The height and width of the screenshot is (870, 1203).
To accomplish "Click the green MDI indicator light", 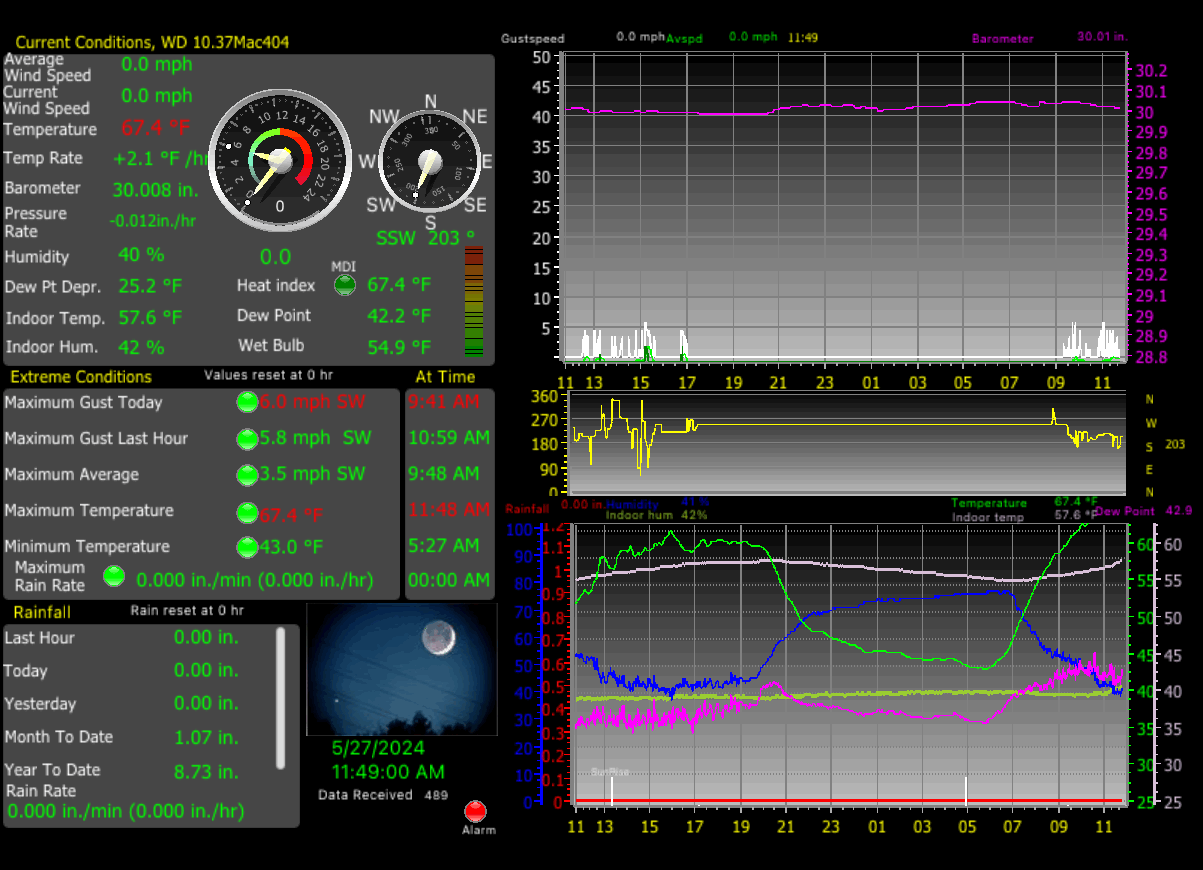I will (x=344, y=285).
